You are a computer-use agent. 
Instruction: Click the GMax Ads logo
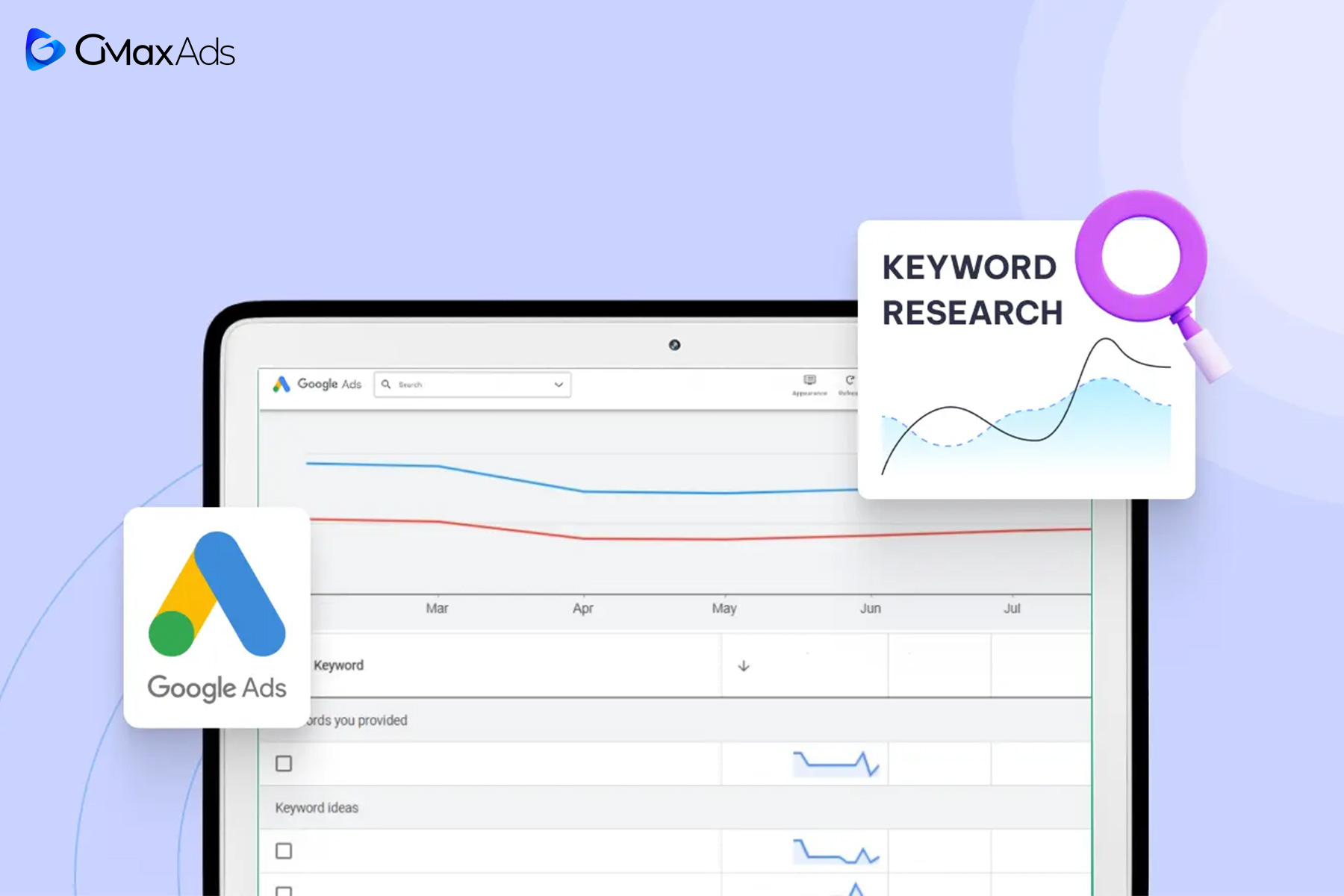(130, 50)
